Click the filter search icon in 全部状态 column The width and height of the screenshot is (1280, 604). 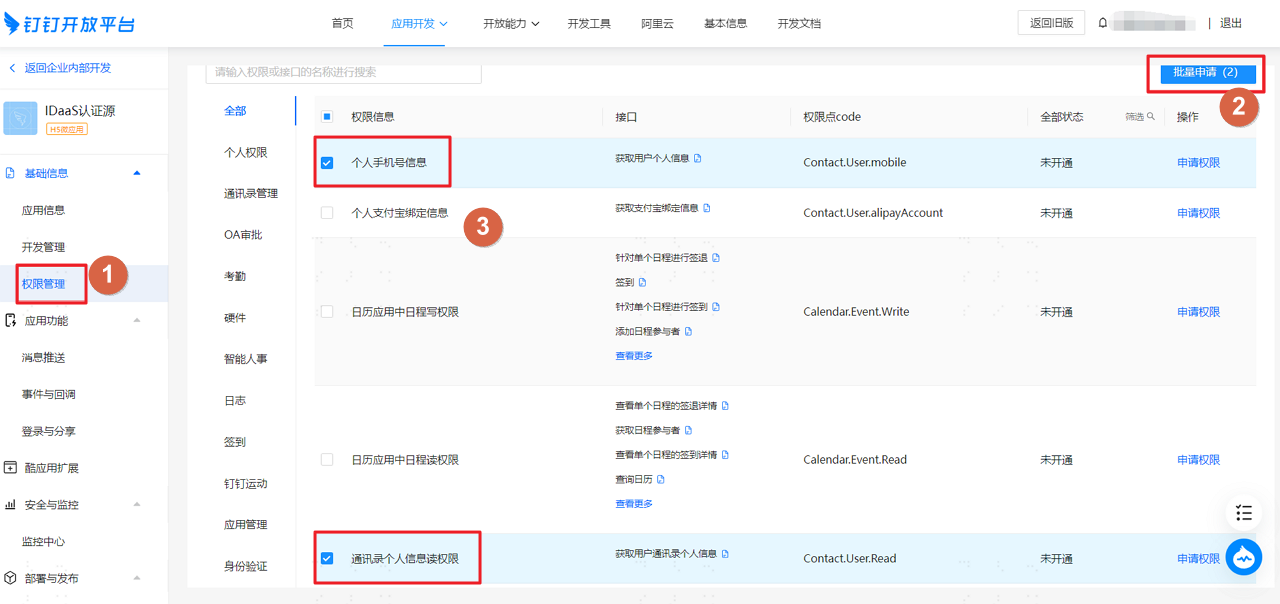click(x=1150, y=117)
